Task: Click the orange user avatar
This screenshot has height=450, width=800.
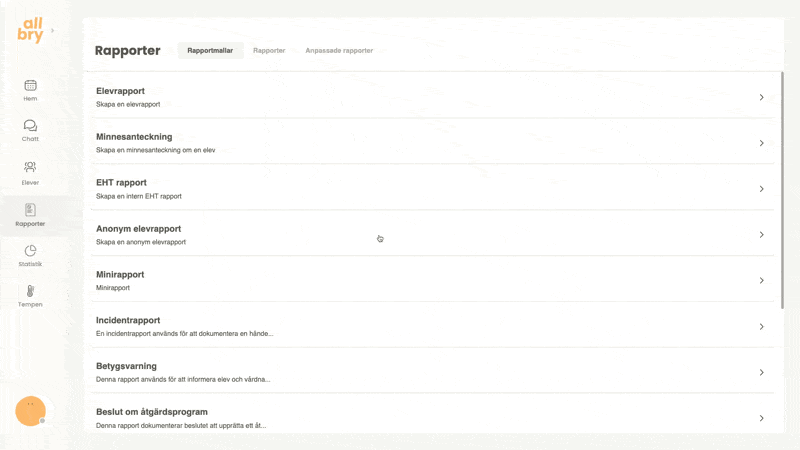Action: 30,411
